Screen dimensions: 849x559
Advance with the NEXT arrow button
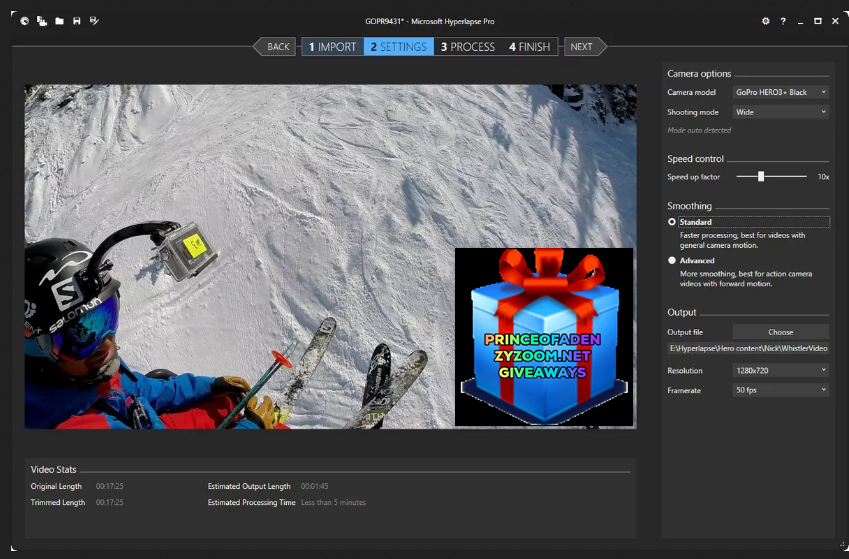[x=585, y=47]
